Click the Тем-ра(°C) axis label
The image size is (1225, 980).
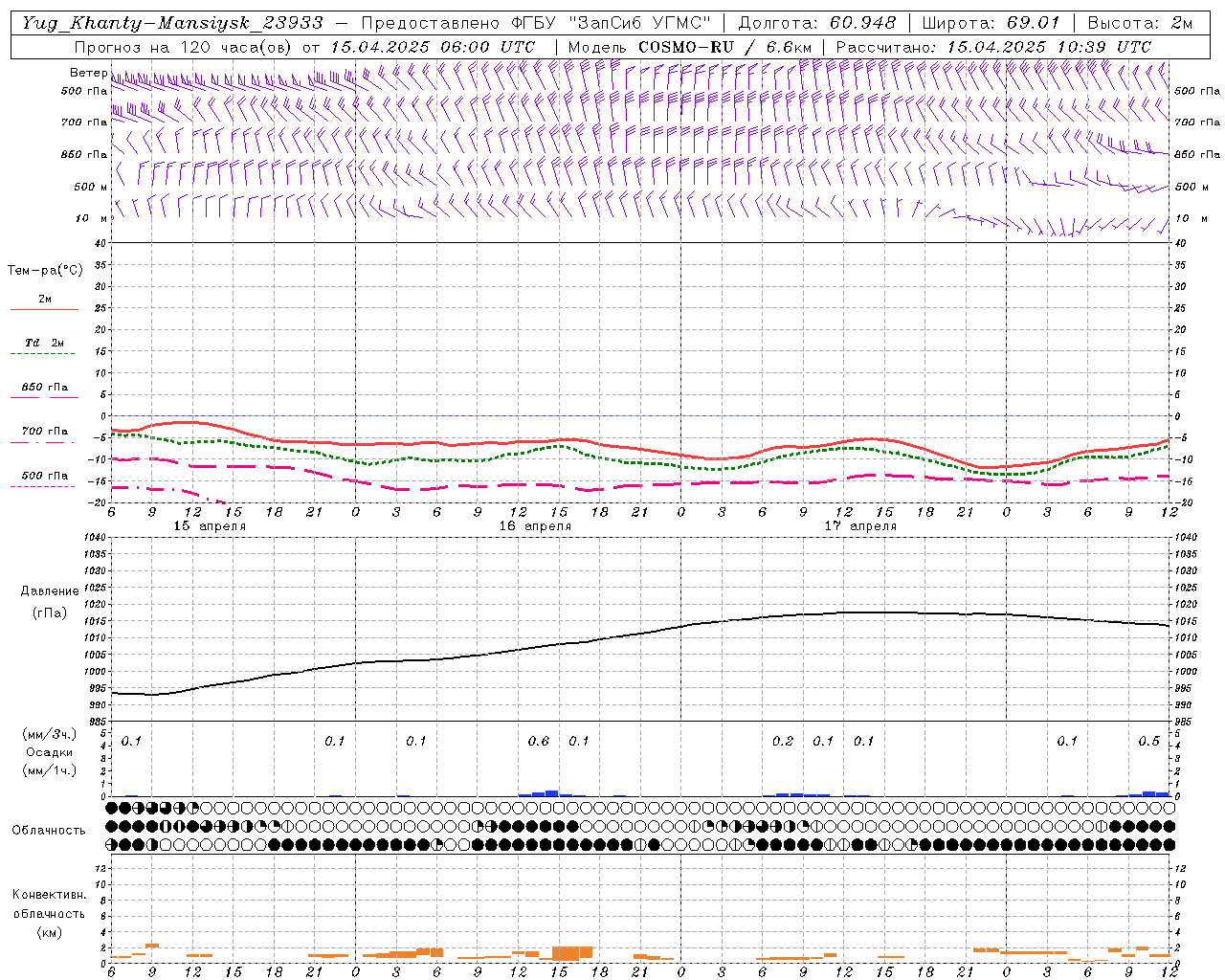coord(45,271)
